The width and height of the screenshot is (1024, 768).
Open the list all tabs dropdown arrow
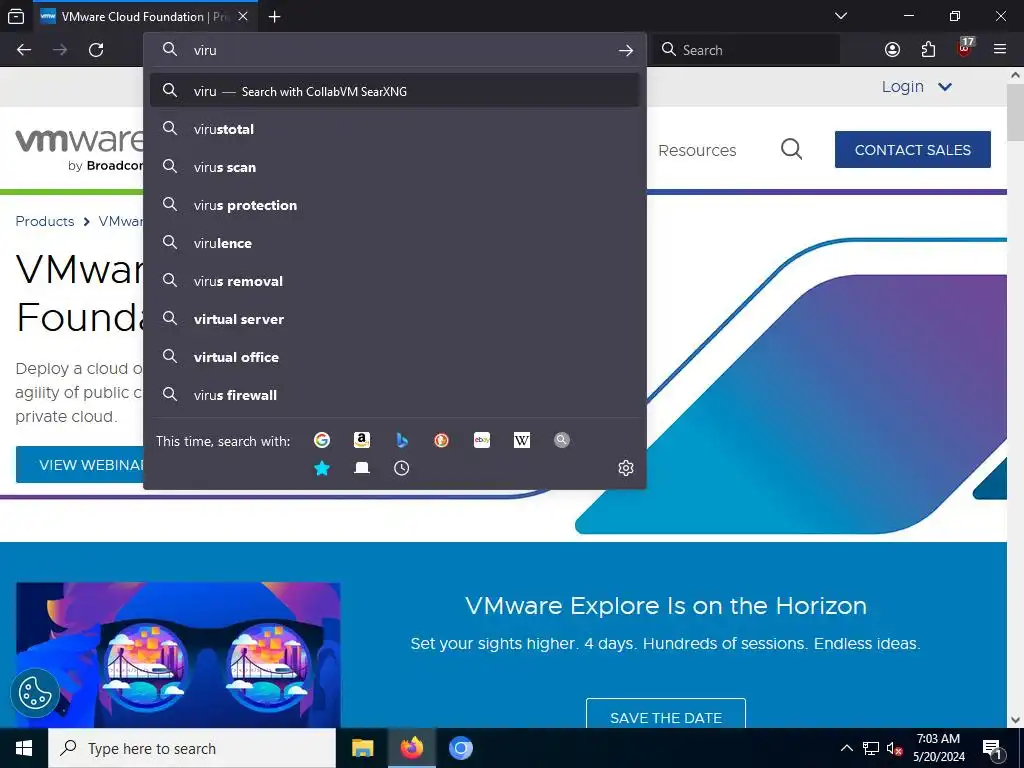(x=841, y=16)
